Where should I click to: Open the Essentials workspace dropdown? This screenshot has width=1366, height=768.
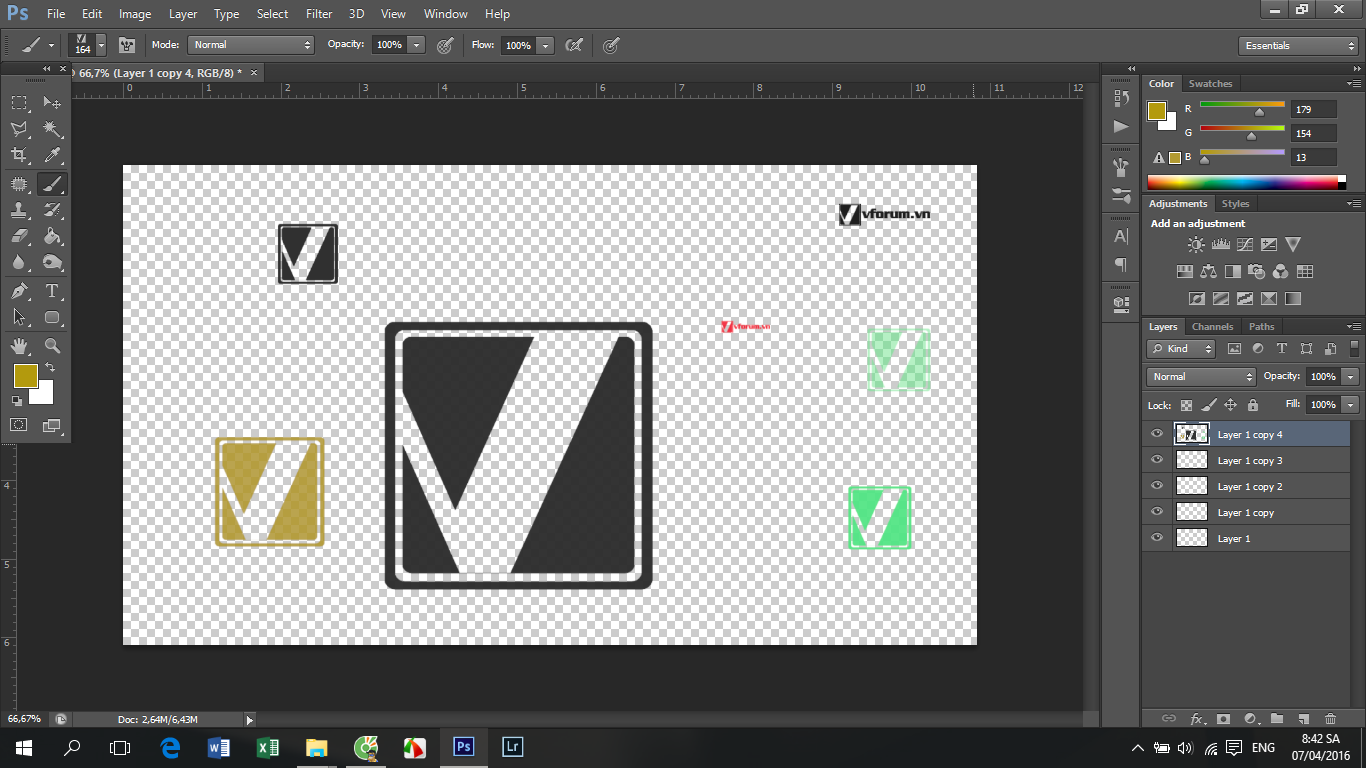(x=1298, y=46)
